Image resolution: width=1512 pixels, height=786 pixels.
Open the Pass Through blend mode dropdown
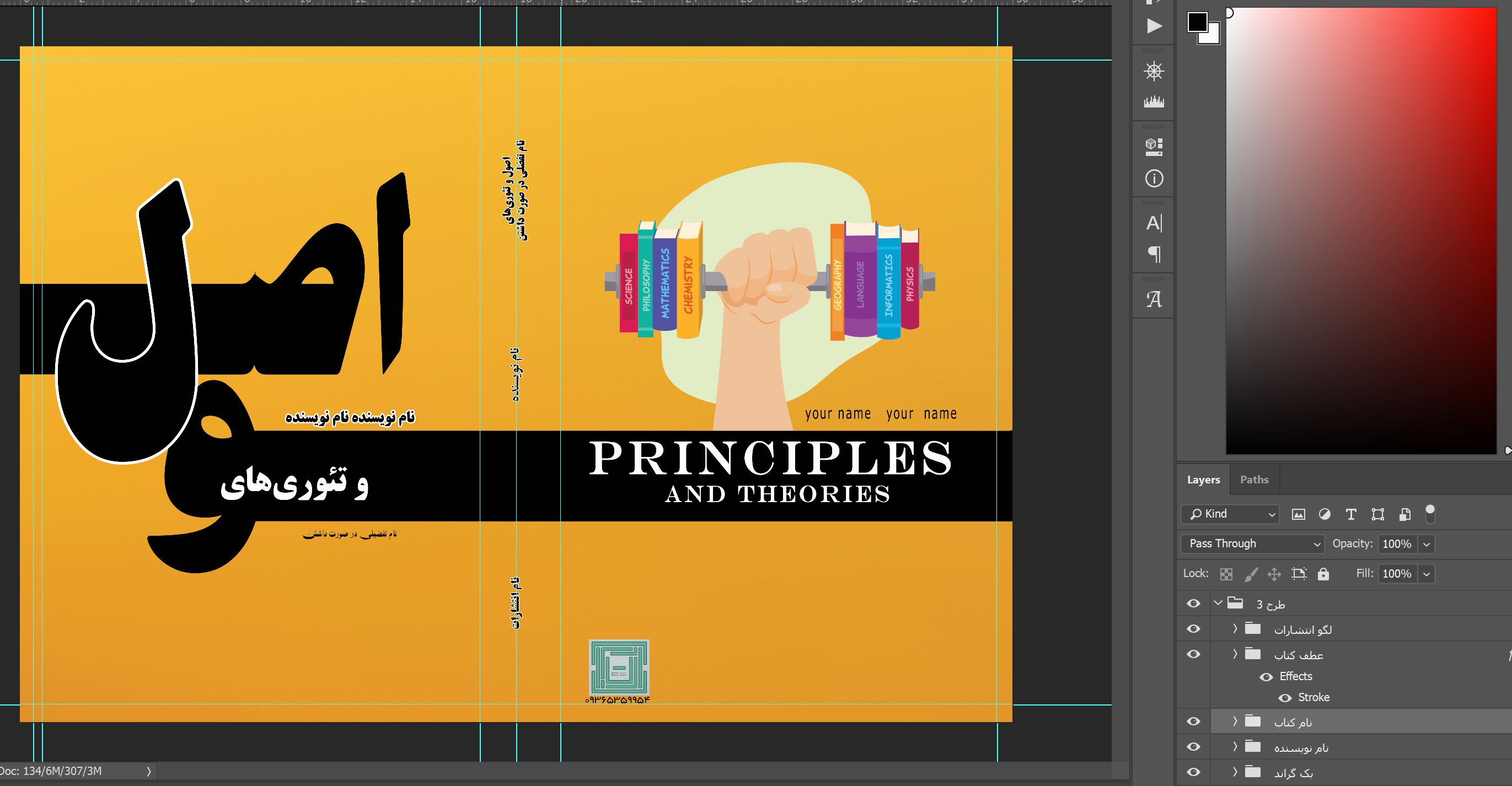coord(1253,543)
